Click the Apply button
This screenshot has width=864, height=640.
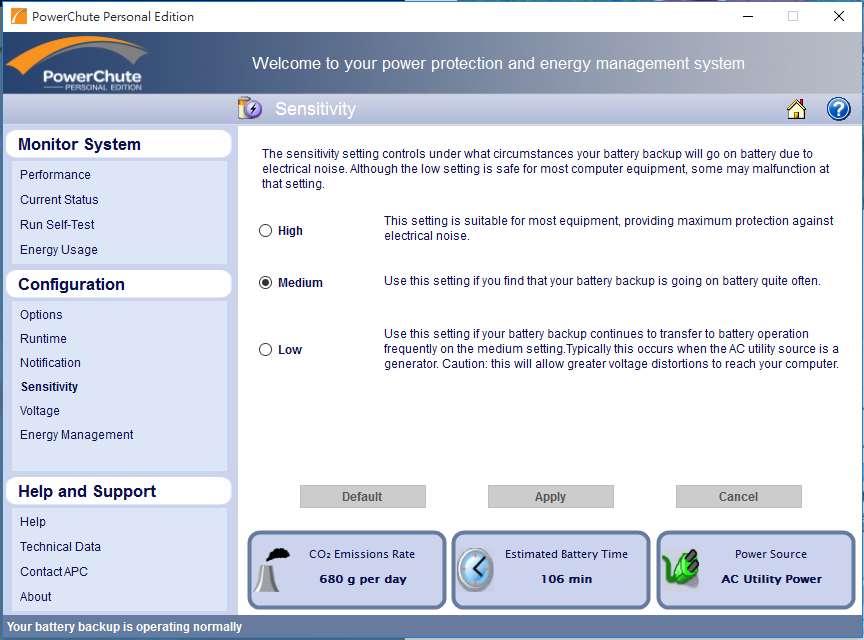tap(550, 497)
